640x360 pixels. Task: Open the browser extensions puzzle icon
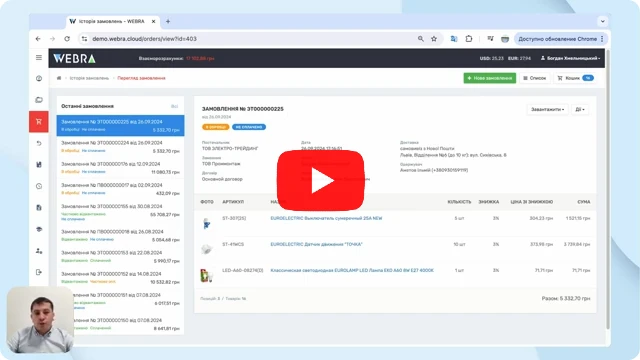[x=469, y=39]
